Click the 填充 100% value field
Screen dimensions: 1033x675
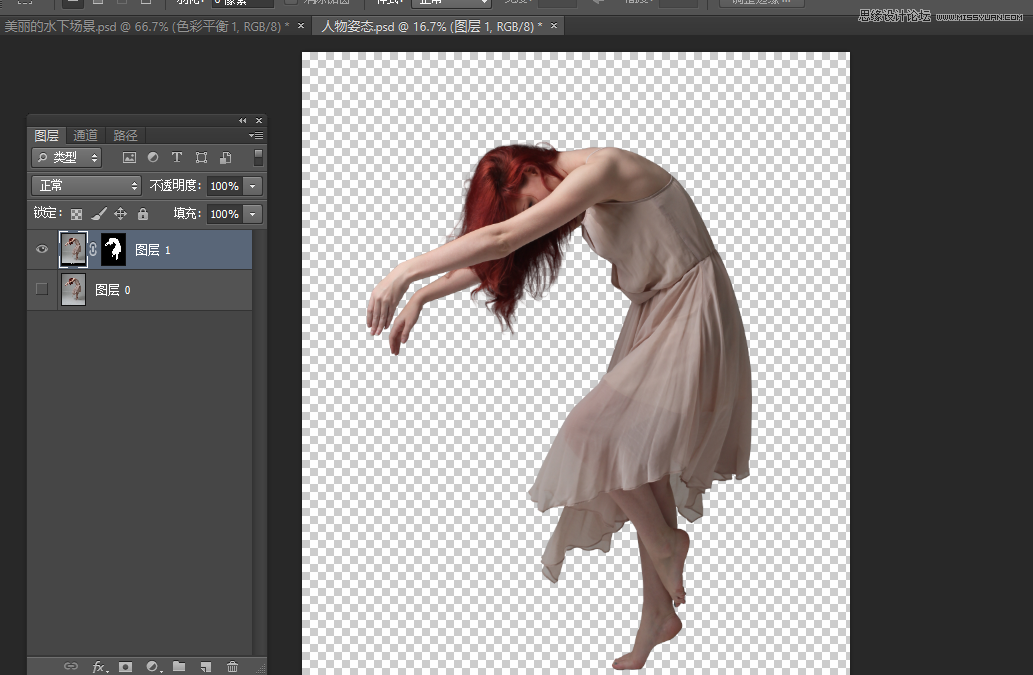pyautogui.click(x=225, y=214)
